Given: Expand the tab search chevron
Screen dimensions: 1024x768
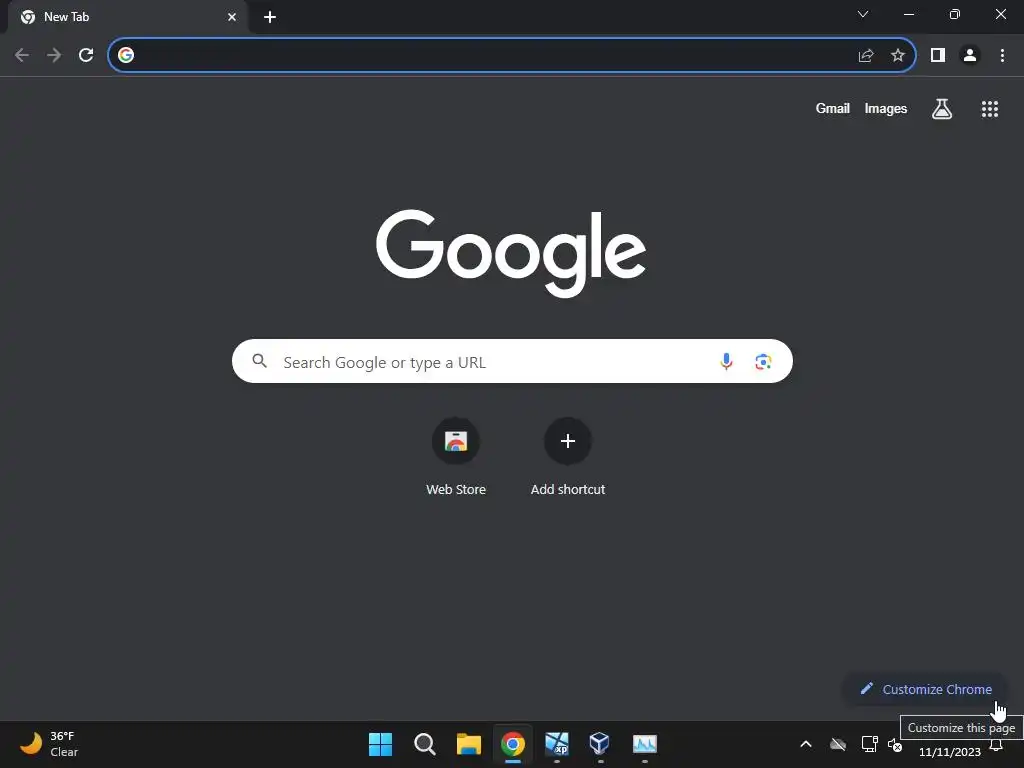Looking at the screenshot, I should click(863, 14).
